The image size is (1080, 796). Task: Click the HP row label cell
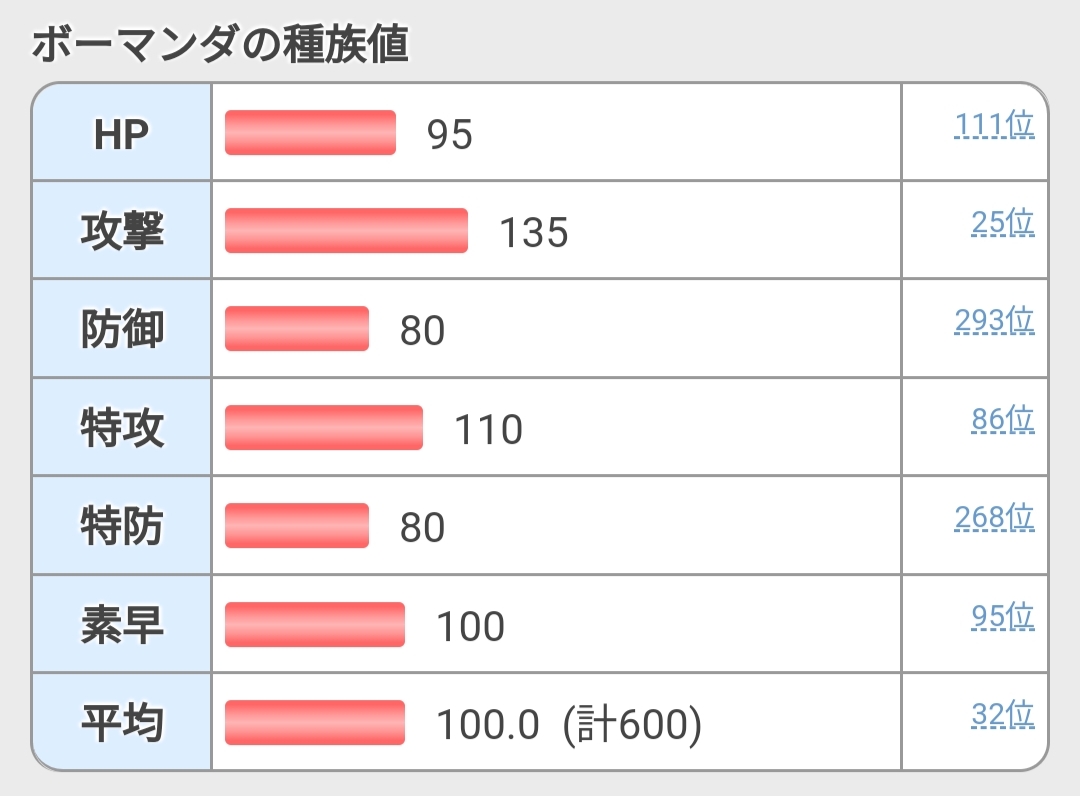(x=121, y=133)
